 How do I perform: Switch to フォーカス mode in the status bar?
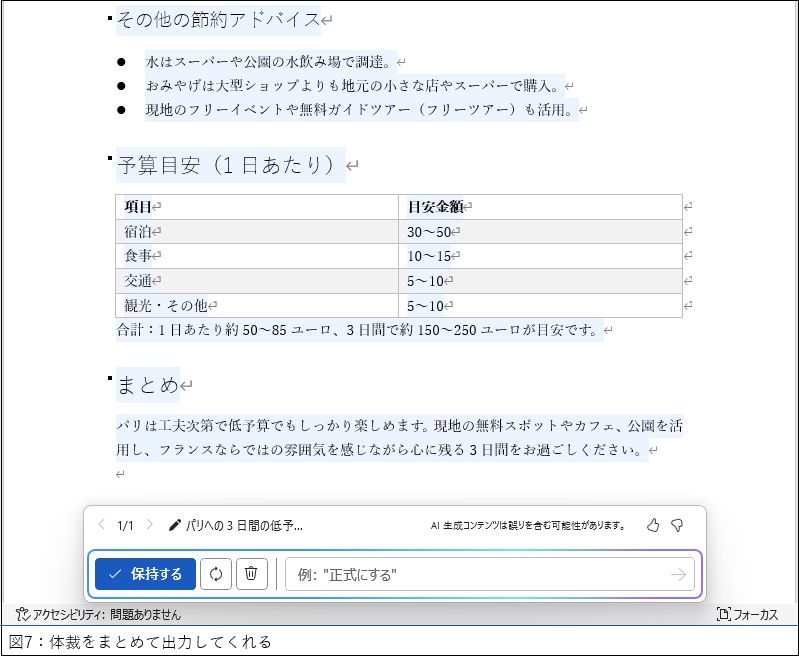tap(747, 615)
